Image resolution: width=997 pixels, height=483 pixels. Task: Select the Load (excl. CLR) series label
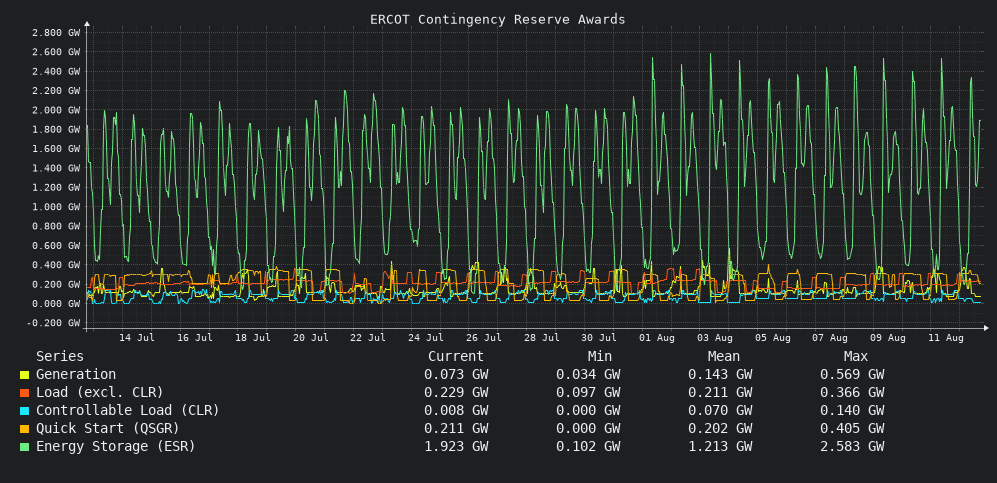(100, 393)
